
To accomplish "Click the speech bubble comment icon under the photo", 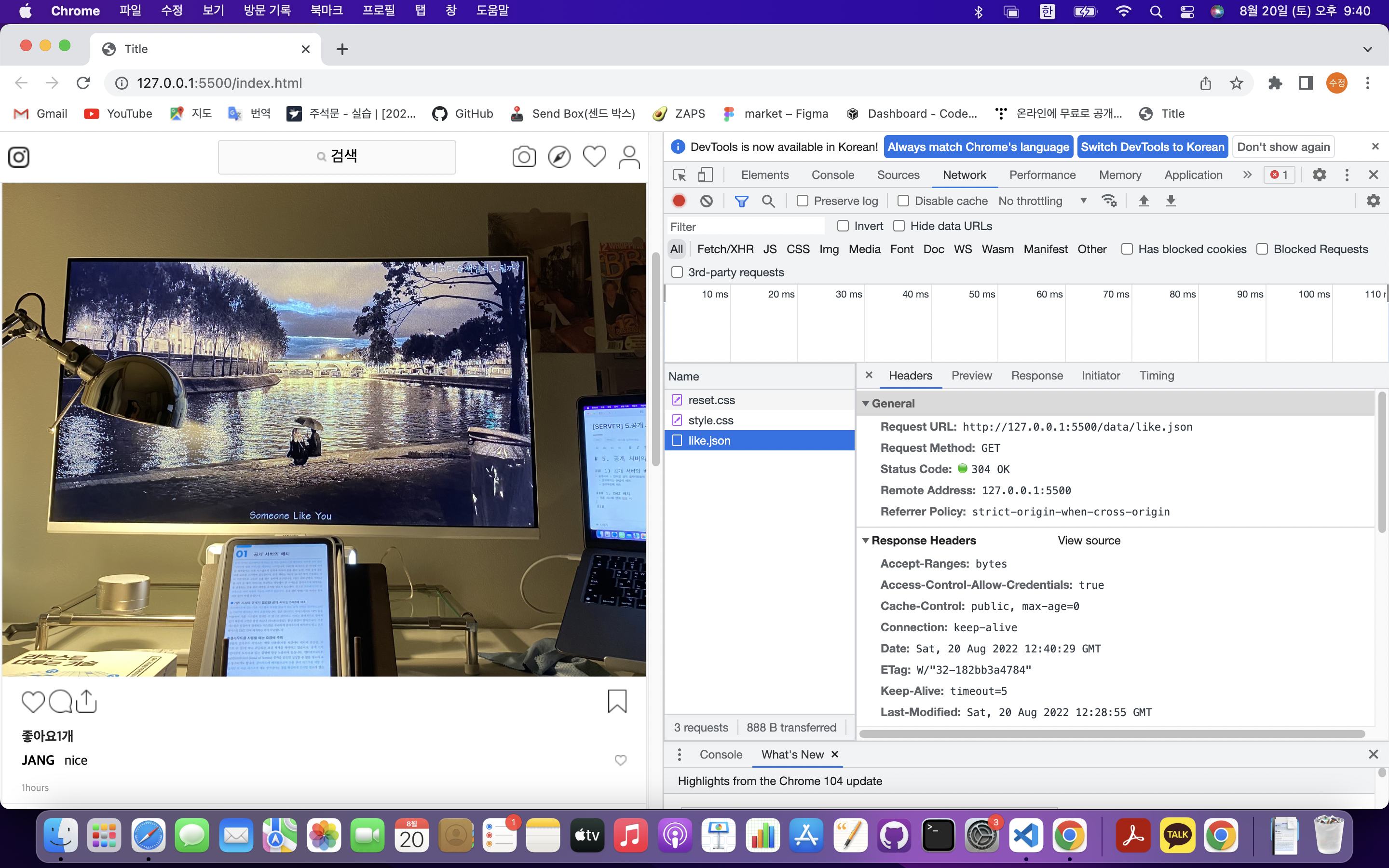I will [60, 702].
